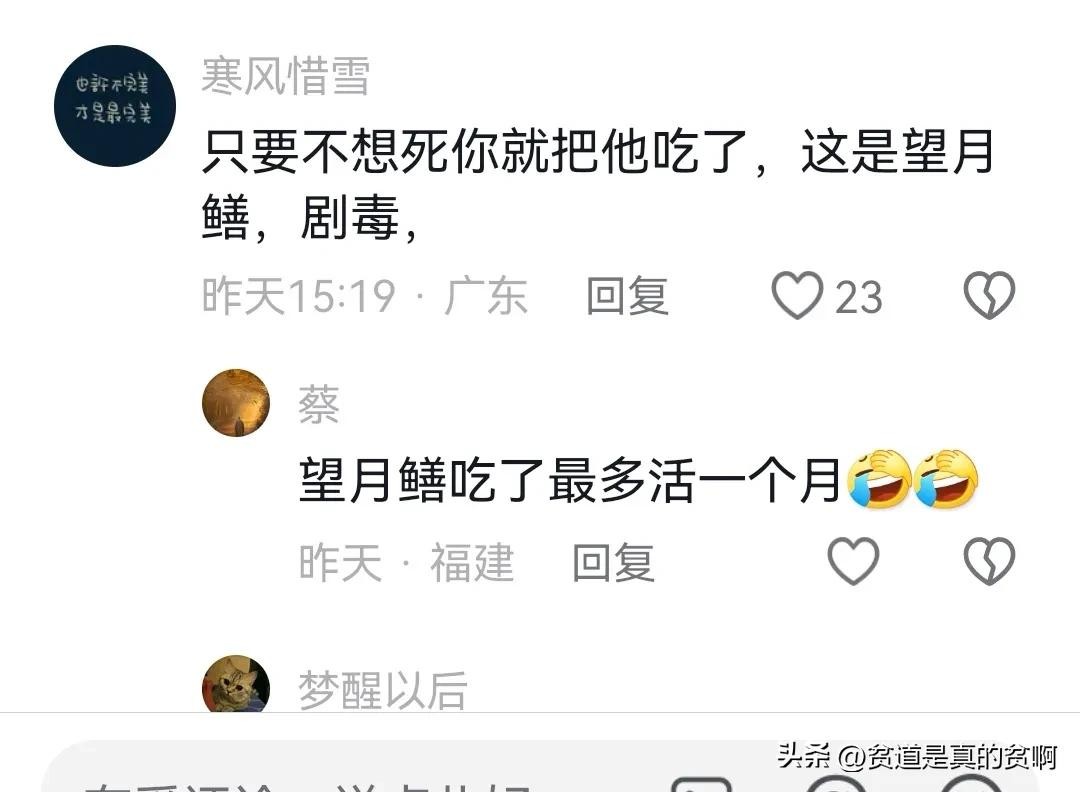
Task: Tap the emoji icon in comment bar
Action: [971, 784]
